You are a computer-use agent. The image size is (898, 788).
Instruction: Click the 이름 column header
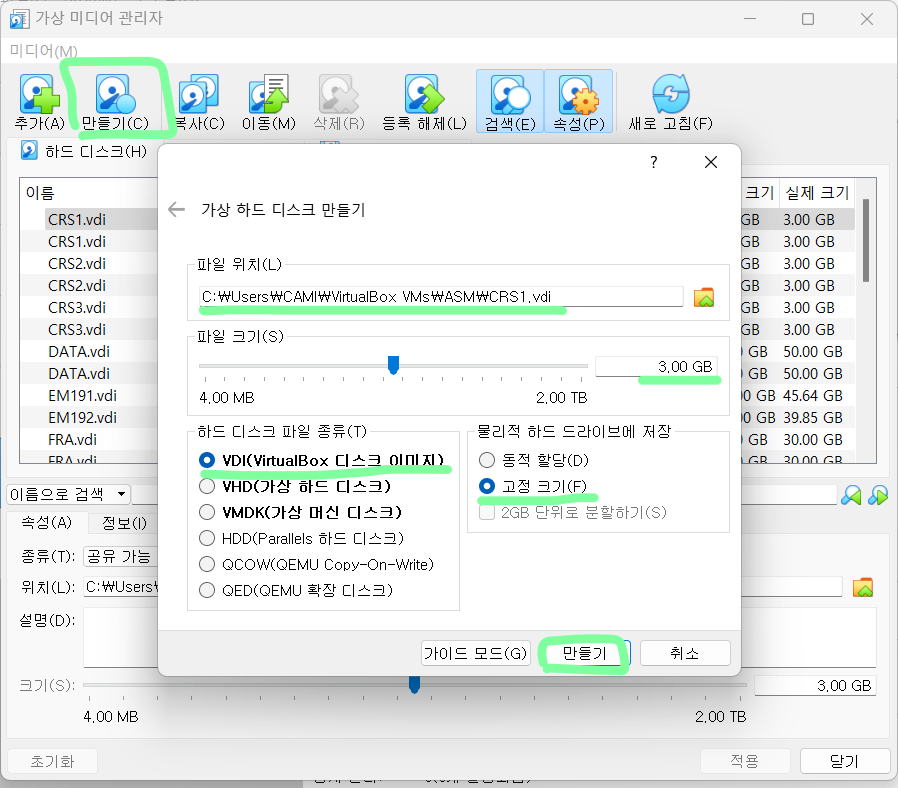click(40, 193)
